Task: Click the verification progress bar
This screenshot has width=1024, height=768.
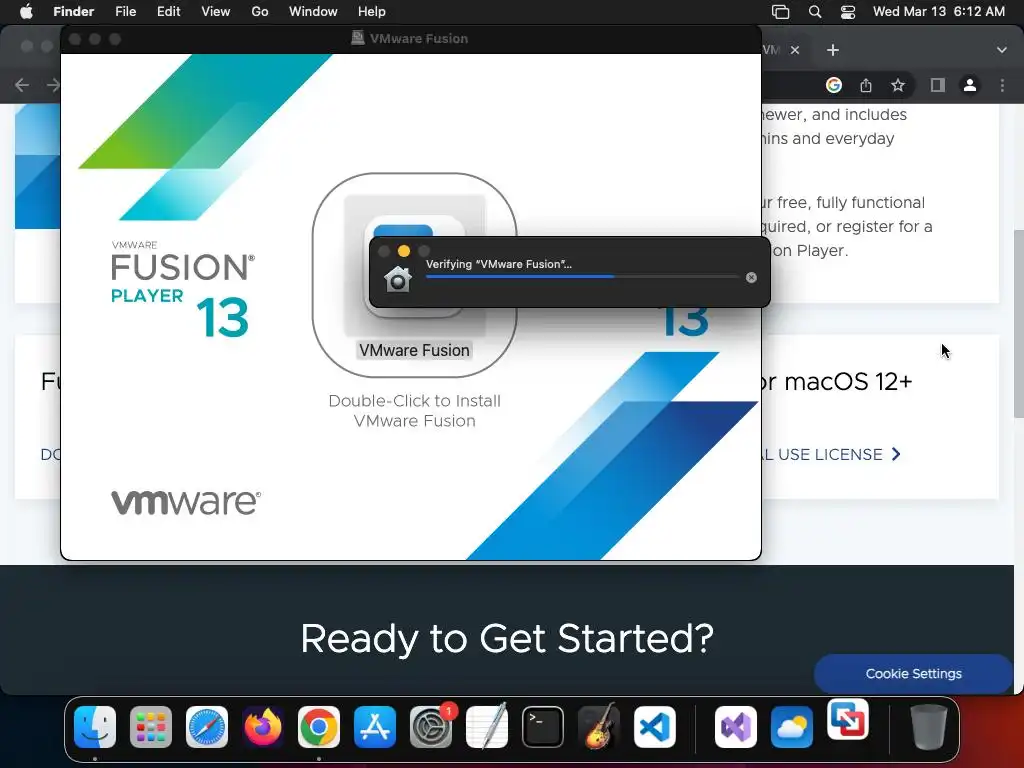Action: 582,277
